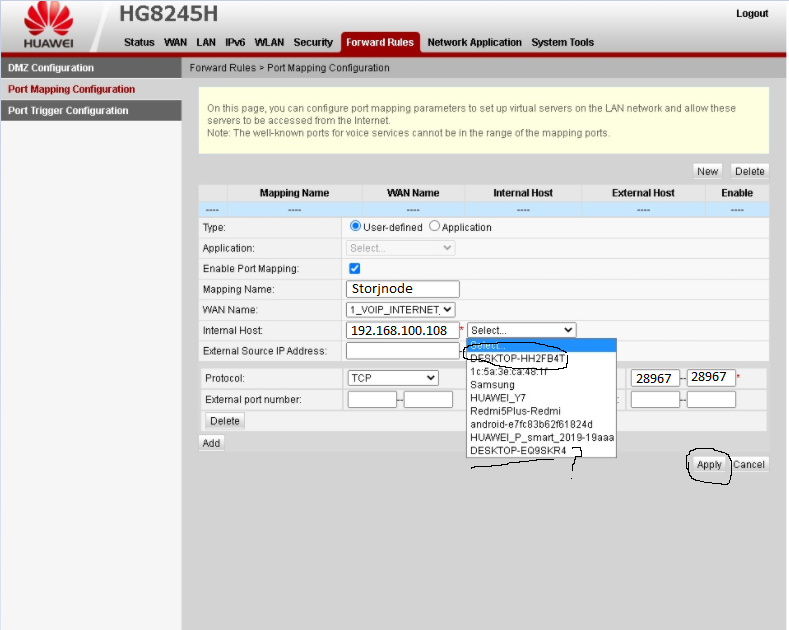Select the Application type radio button
Viewport: 789px width, 630px height.
435,227
